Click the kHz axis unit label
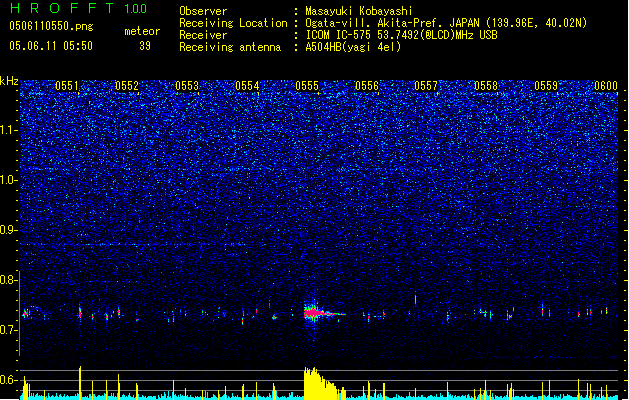Viewport: 629px width, 400px height. (x=9, y=81)
